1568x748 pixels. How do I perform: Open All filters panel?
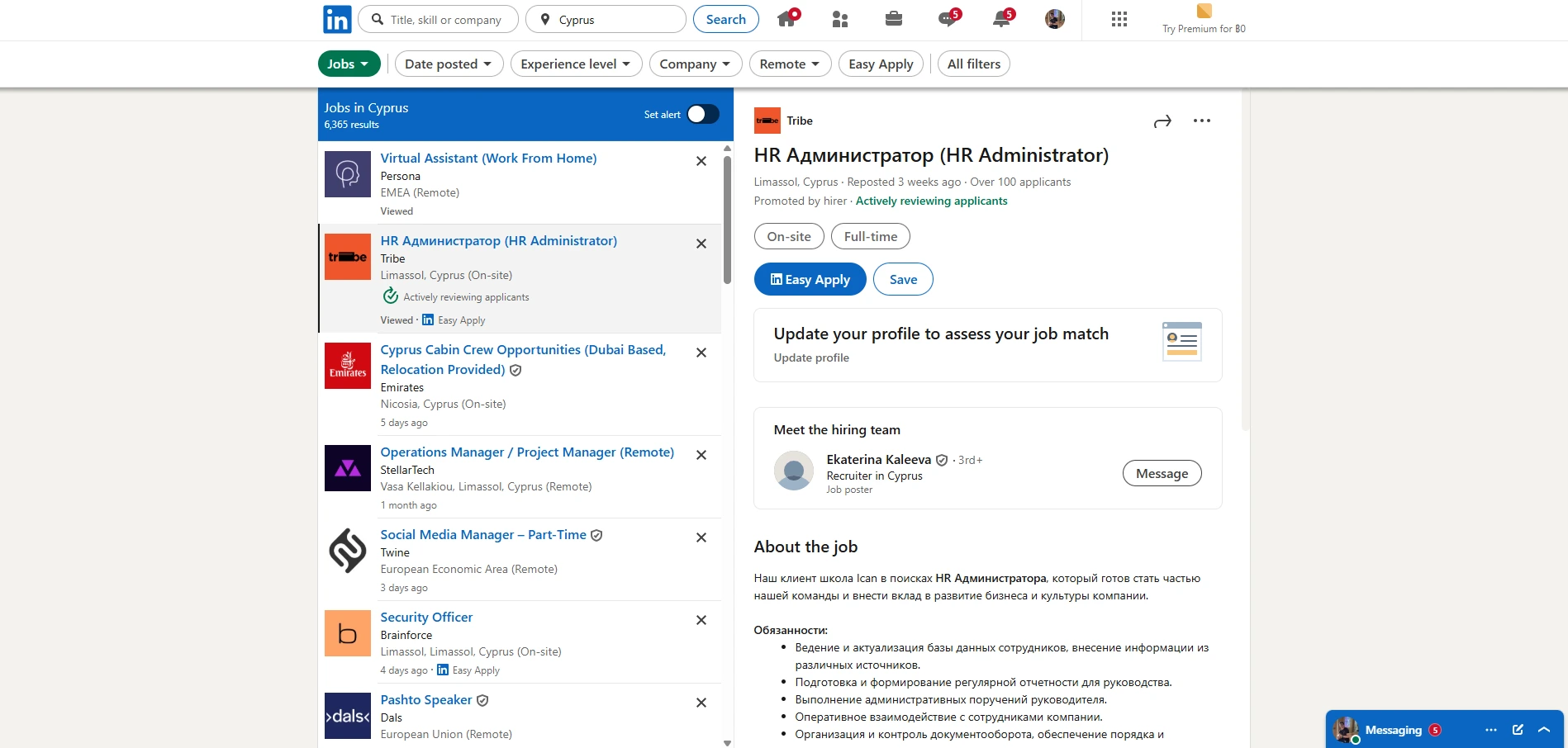(x=973, y=64)
